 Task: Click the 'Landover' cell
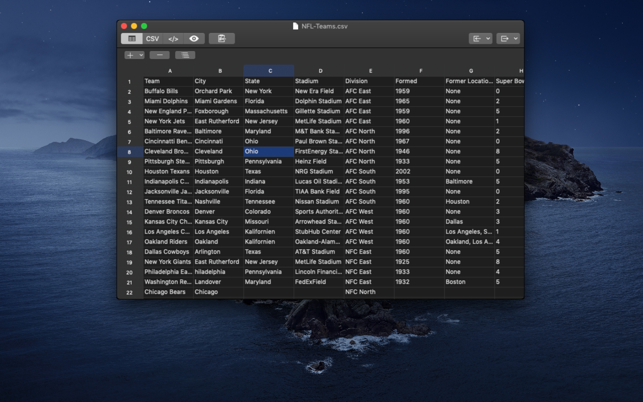[219, 282]
